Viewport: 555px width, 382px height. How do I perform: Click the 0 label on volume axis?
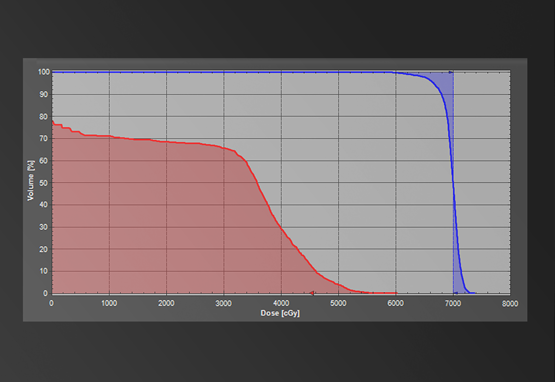45,293
